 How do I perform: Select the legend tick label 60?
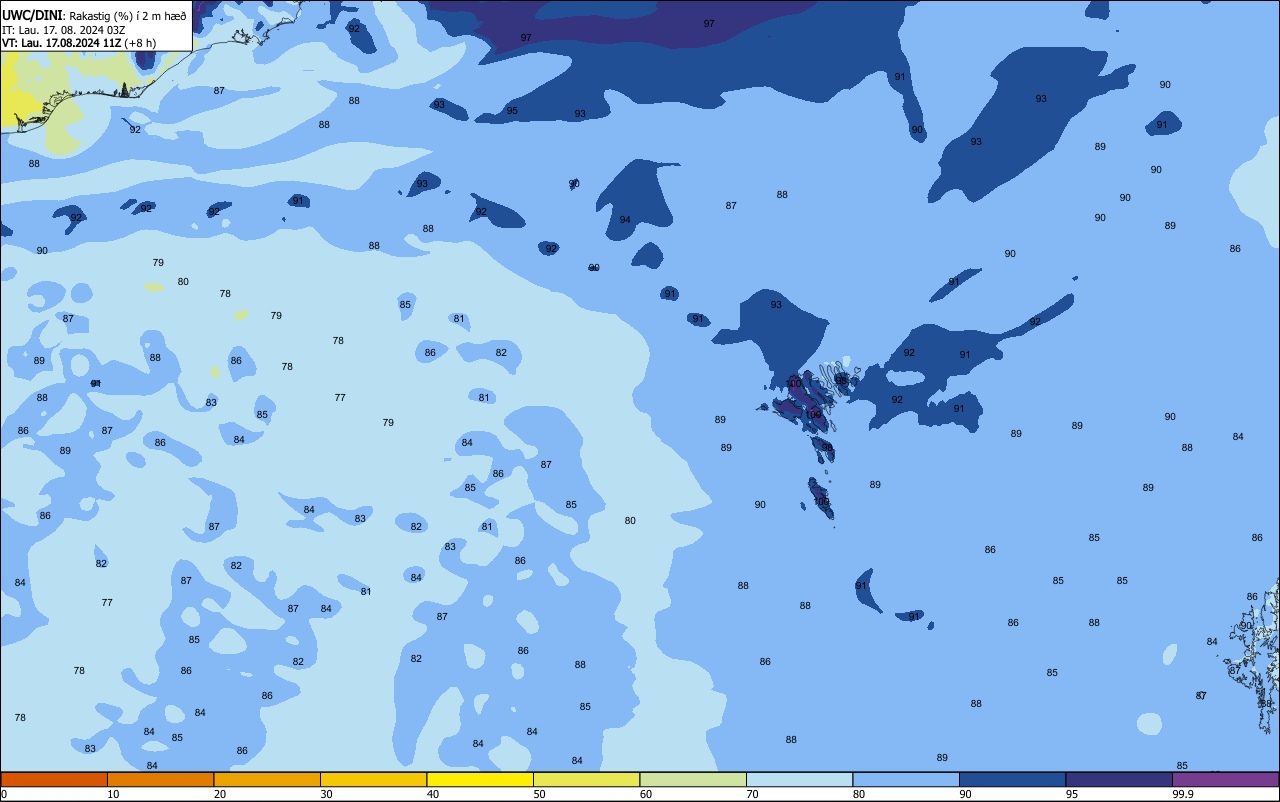click(646, 794)
